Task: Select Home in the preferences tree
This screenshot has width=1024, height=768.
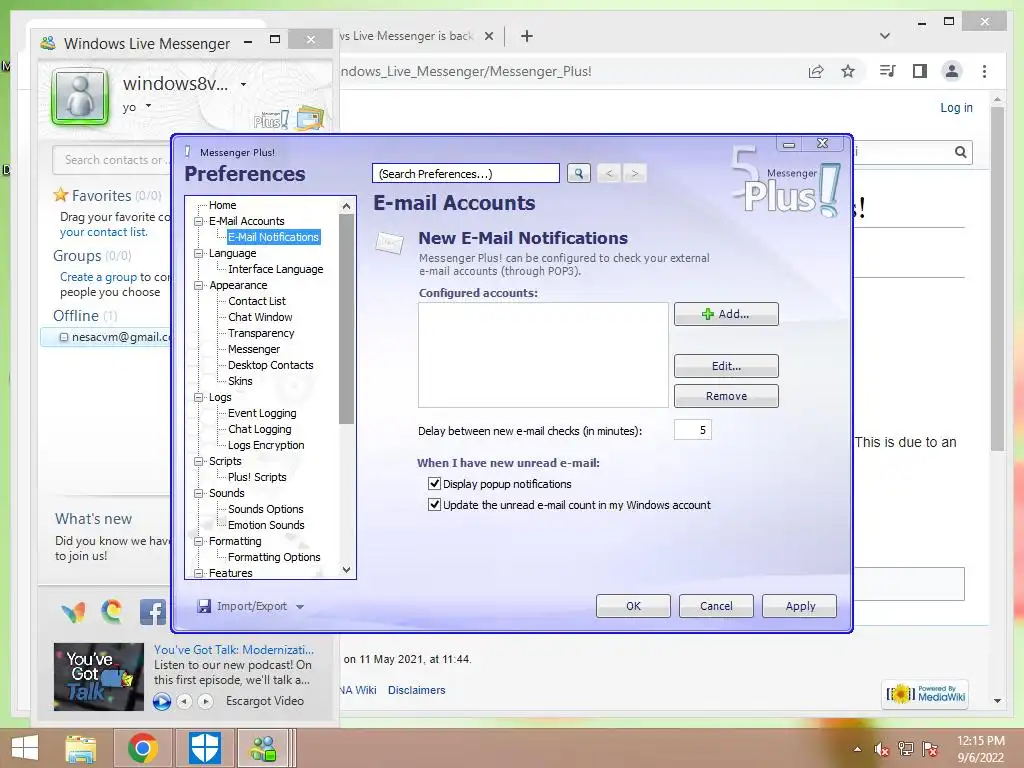Action: (223, 205)
